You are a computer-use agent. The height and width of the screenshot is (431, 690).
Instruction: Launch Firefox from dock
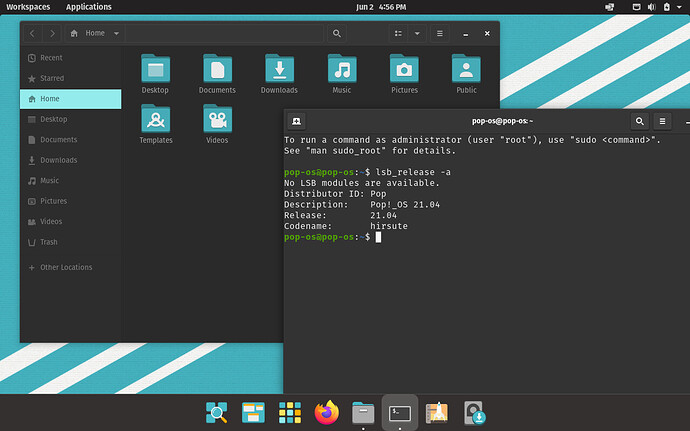point(327,413)
